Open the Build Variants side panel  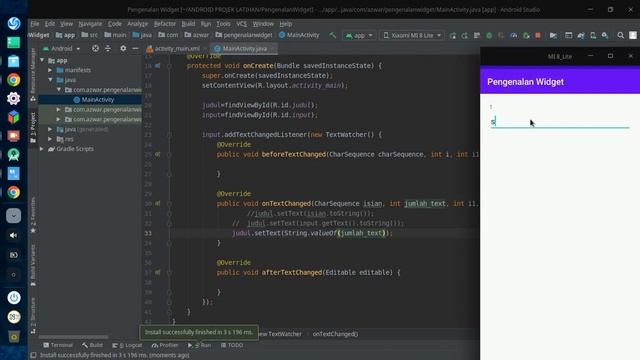[x=33, y=265]
